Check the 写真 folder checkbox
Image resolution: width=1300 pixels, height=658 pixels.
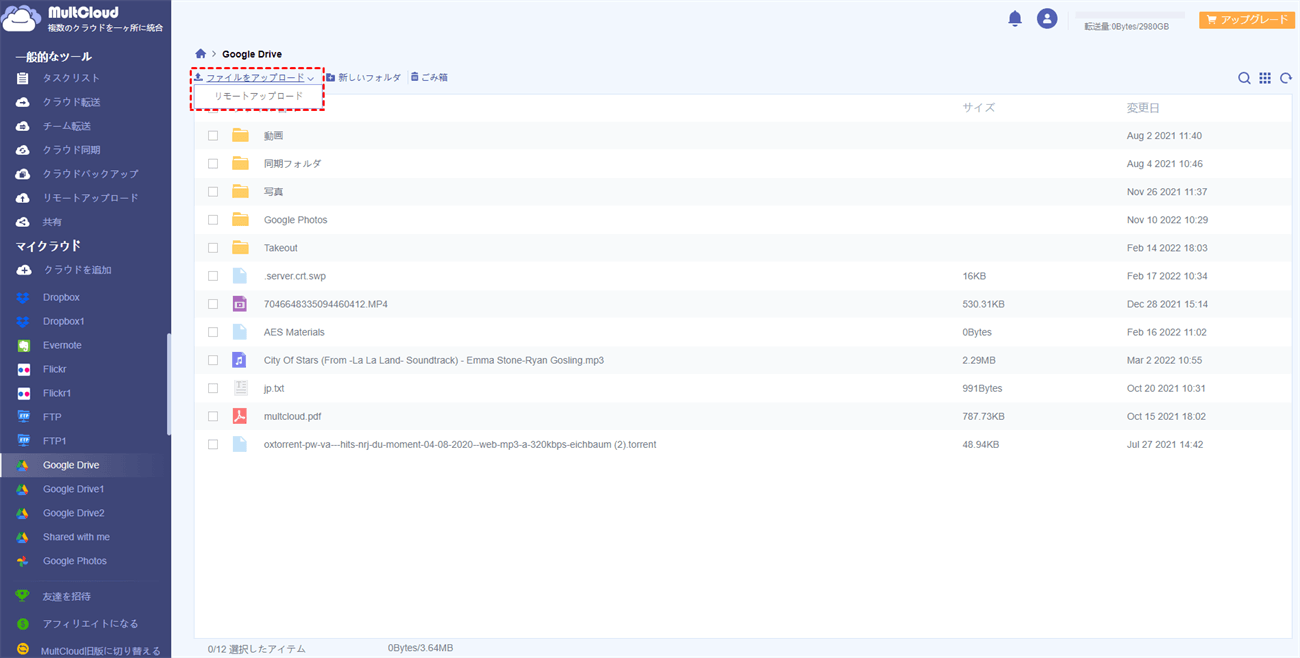pos(213,191)
